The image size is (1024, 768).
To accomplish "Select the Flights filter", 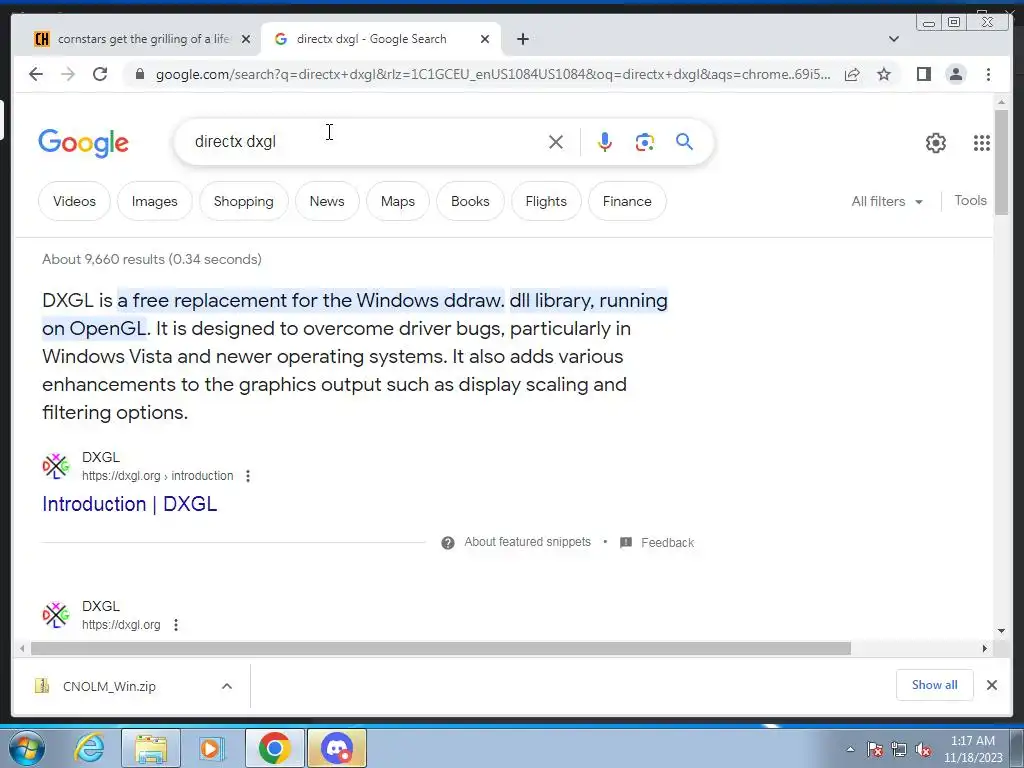I will (546, 201).
